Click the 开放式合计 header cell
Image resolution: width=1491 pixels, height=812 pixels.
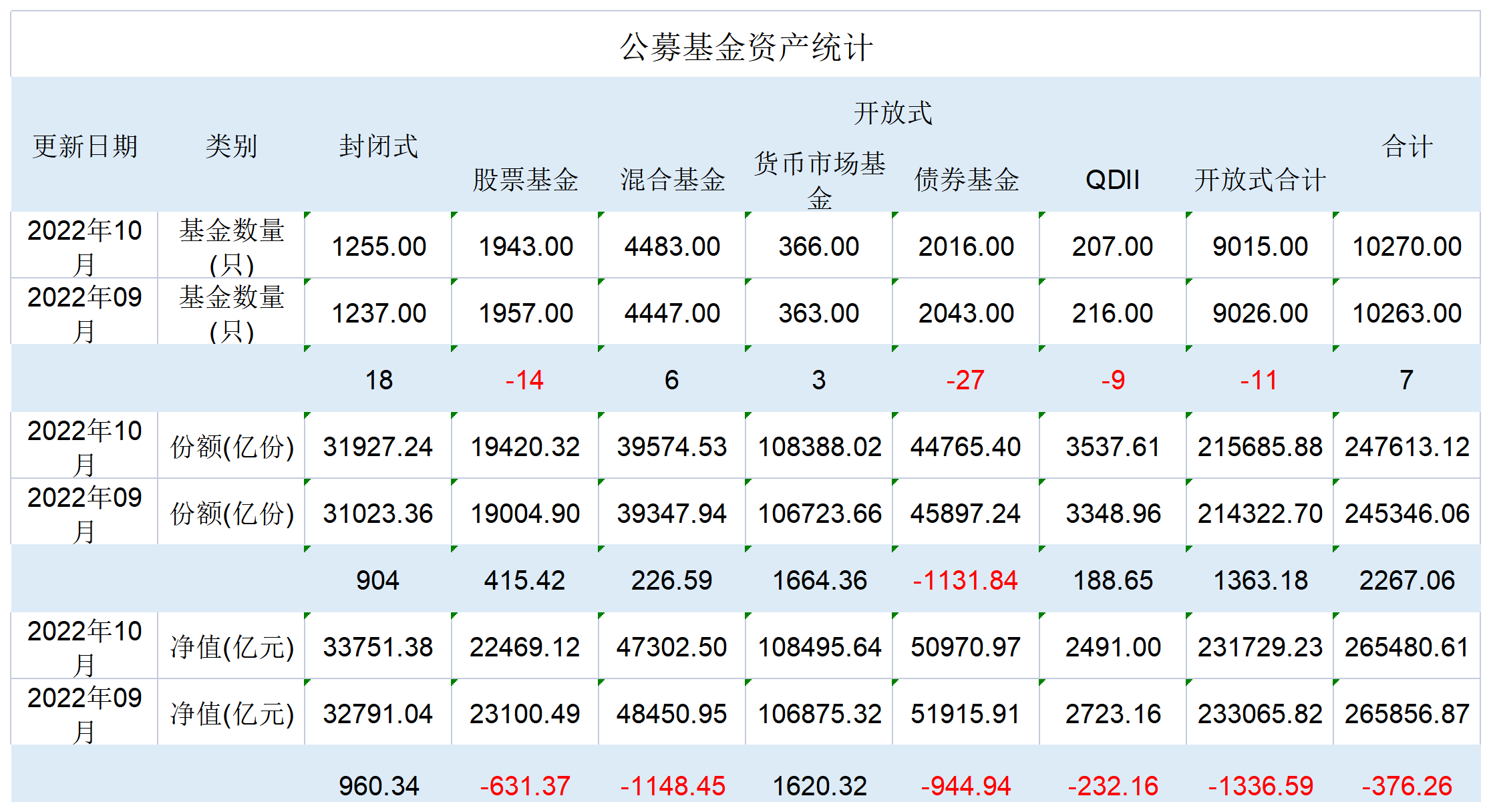(1260, 180)
